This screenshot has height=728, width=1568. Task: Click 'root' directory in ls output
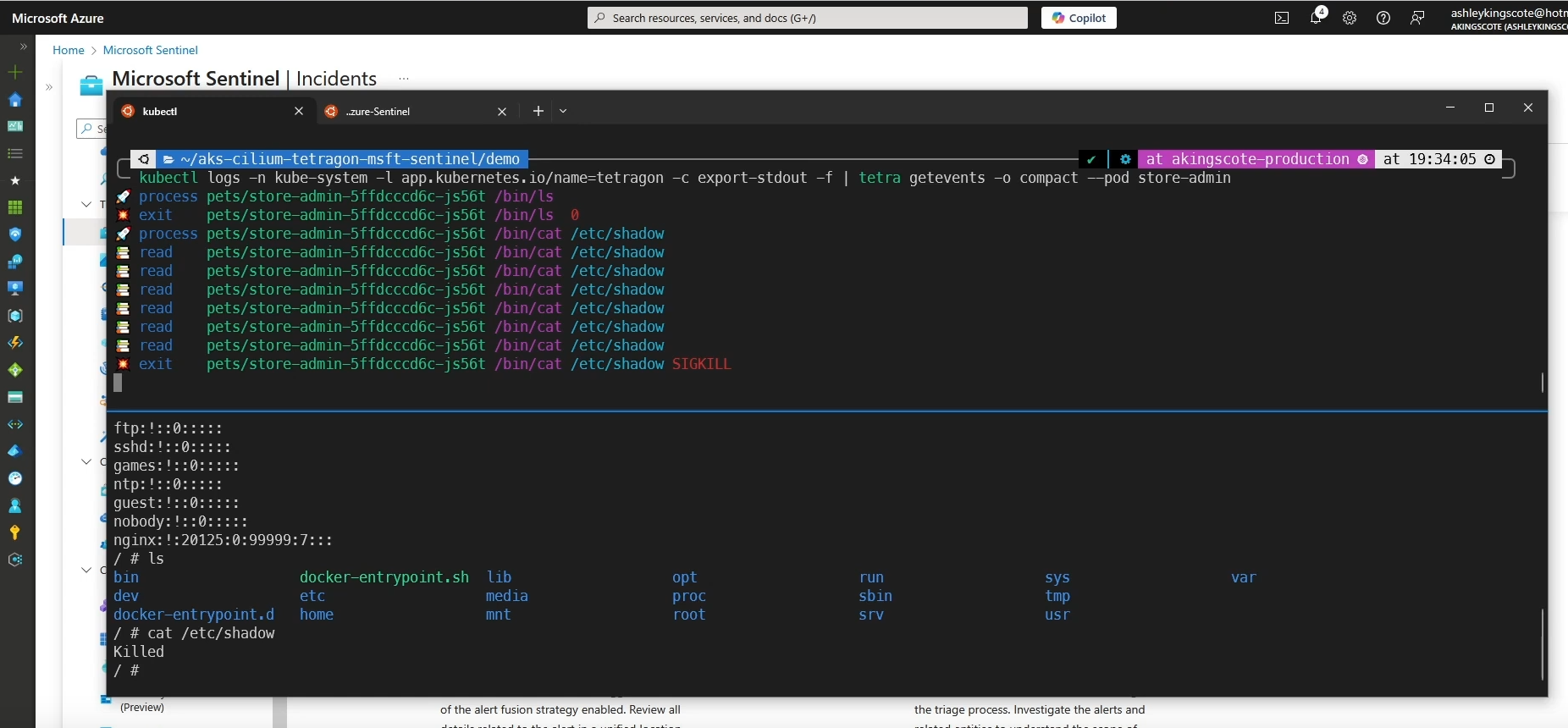(689, 615)
